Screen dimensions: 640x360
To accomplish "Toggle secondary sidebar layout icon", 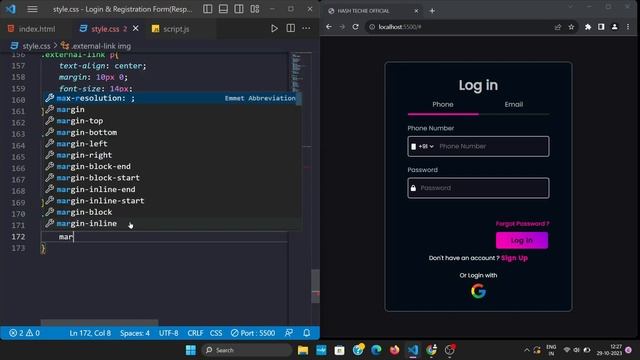I will coord(239,9).
